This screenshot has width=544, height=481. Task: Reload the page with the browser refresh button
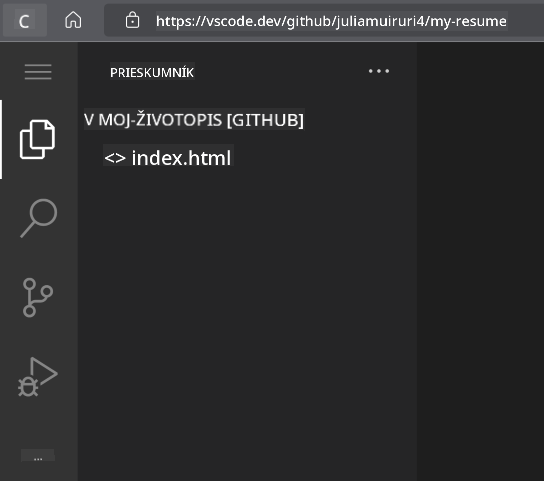[24, 21]
